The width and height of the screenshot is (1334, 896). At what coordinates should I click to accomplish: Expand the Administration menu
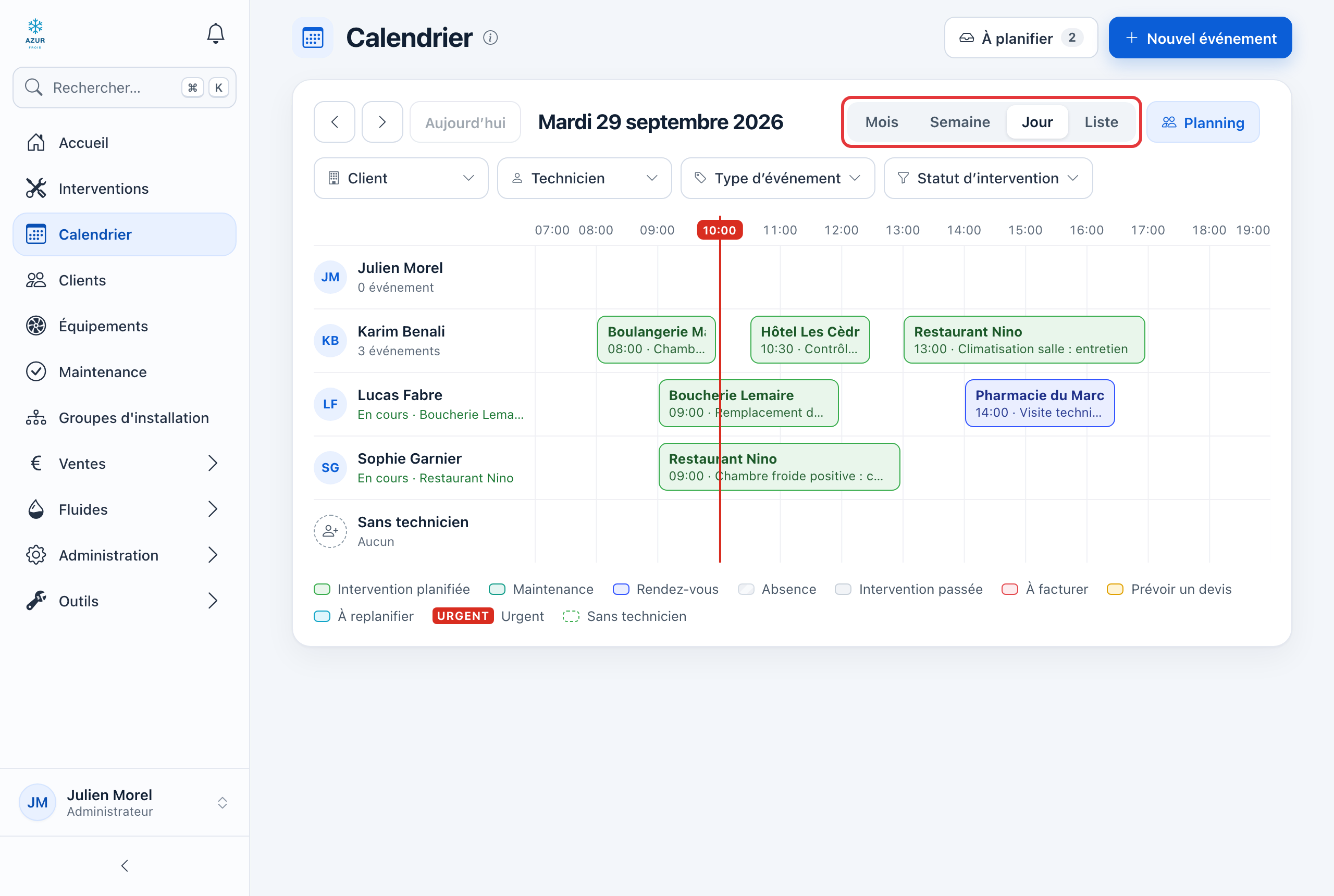[x=125, y=555]
